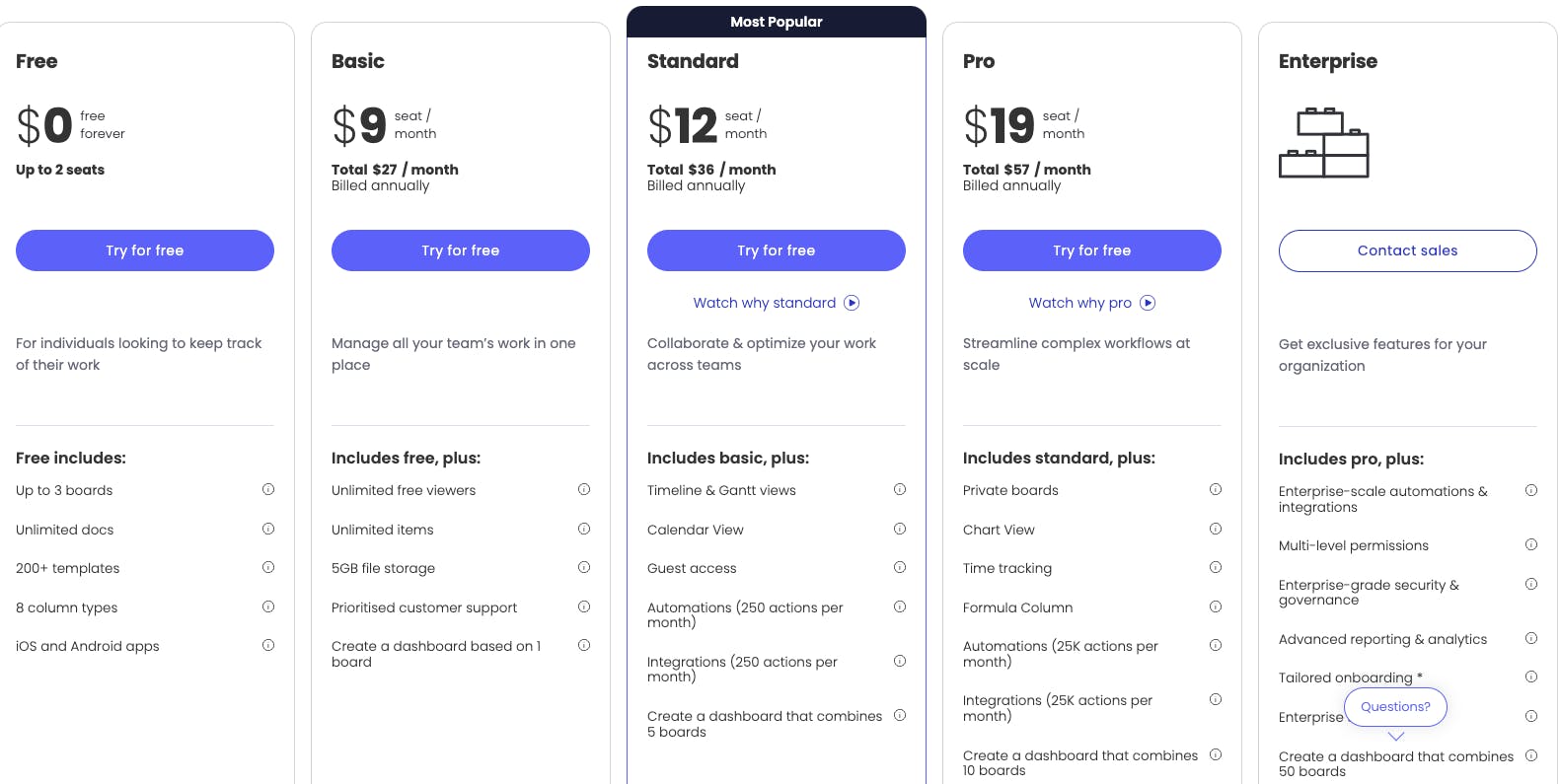Click the info icon beside "iOS and Android apps"
This screenshot has height=784, width=1560.
coord(268,646)
